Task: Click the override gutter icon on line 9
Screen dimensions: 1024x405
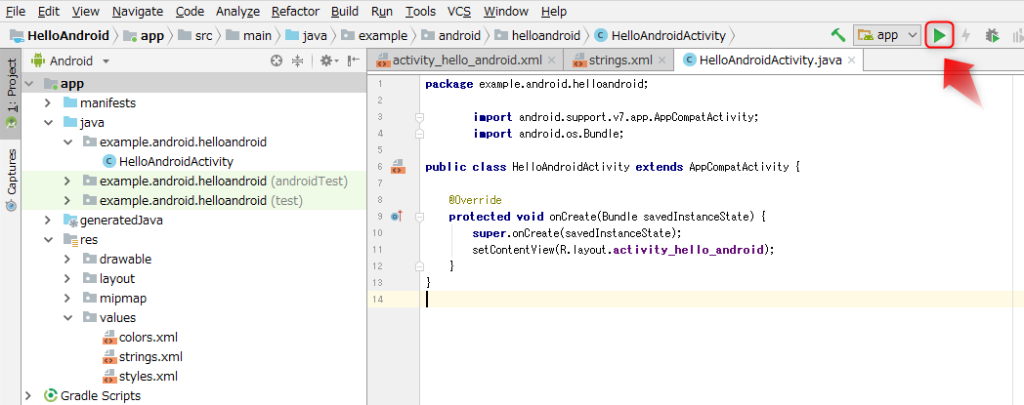Action: pos(398,216)
